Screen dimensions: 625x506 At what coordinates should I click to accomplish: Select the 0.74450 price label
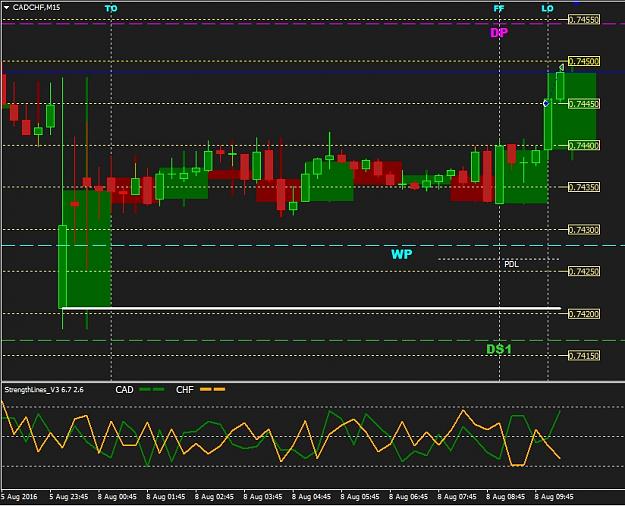pyautogui.click(x=584, y=104)
